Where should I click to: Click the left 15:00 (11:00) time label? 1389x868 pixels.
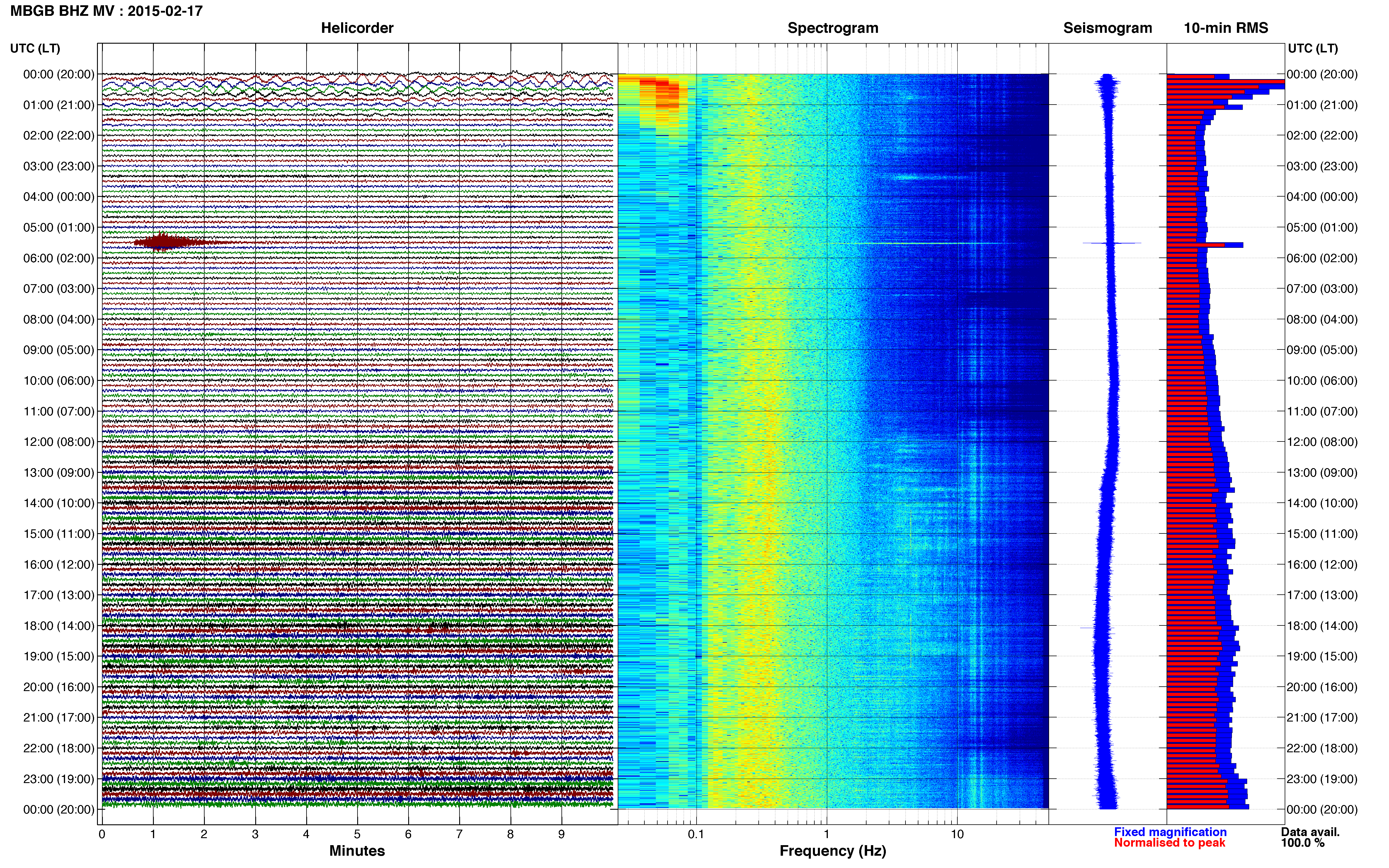click(59, 534)
